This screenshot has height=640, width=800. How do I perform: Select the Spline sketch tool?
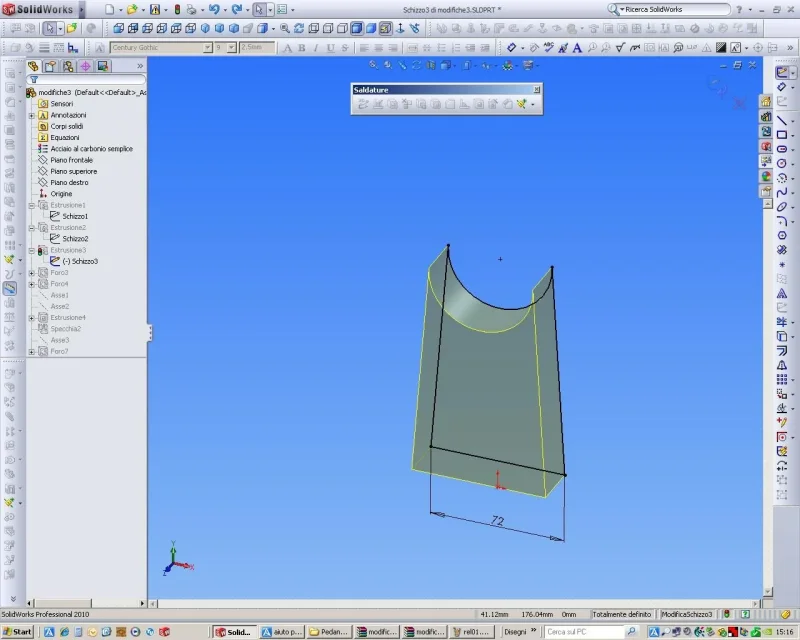[x=782, y=192]
